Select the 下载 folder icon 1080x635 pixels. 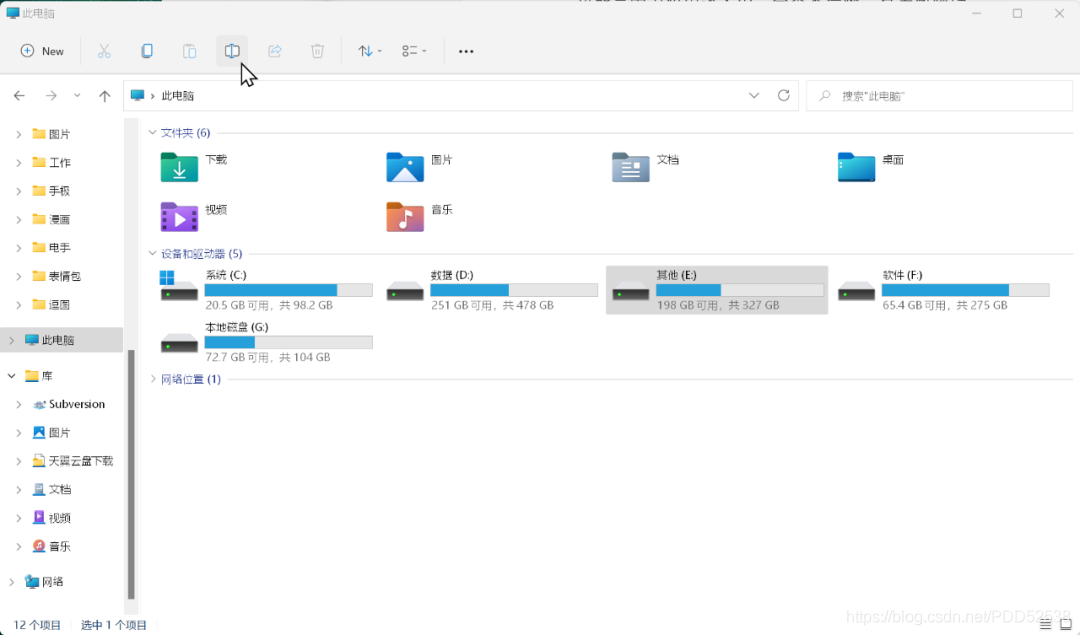(179, 167)
